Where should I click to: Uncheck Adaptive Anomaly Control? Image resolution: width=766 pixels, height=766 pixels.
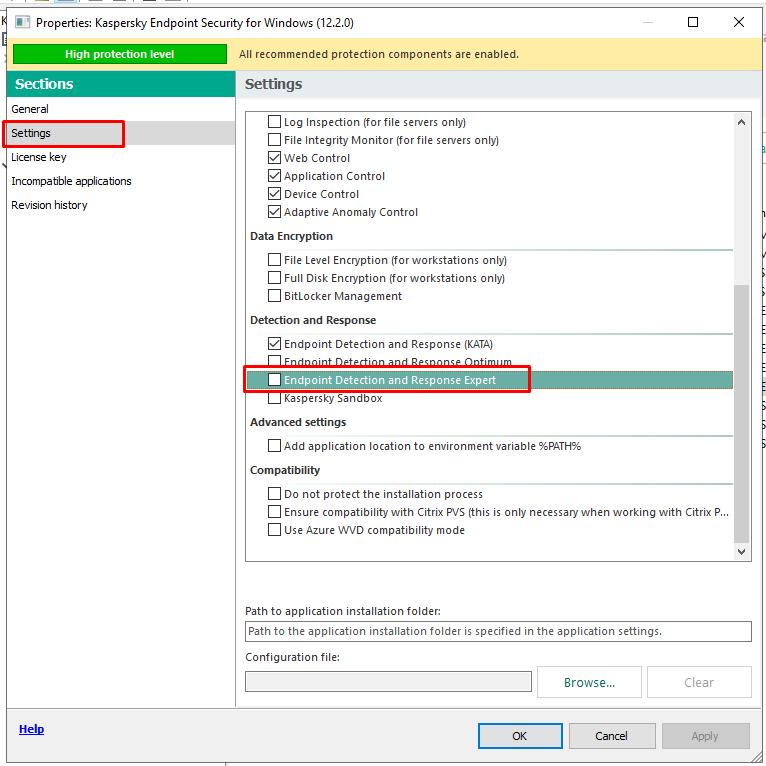click(x=274, y=212)
